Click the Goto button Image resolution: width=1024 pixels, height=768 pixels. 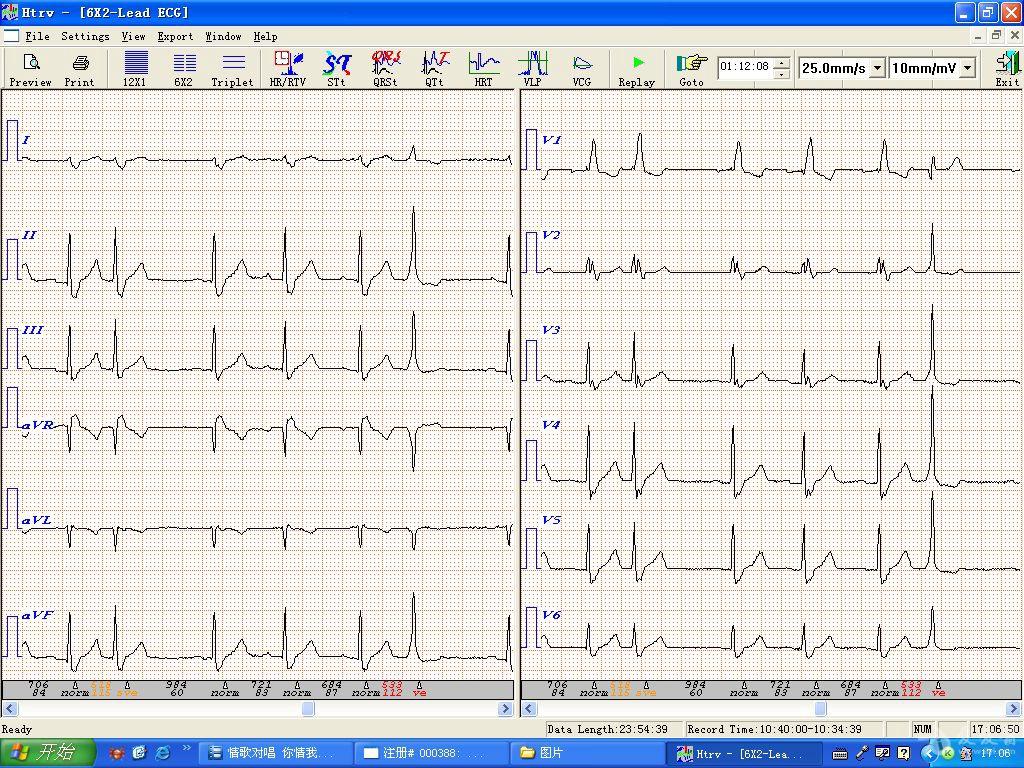691,69
